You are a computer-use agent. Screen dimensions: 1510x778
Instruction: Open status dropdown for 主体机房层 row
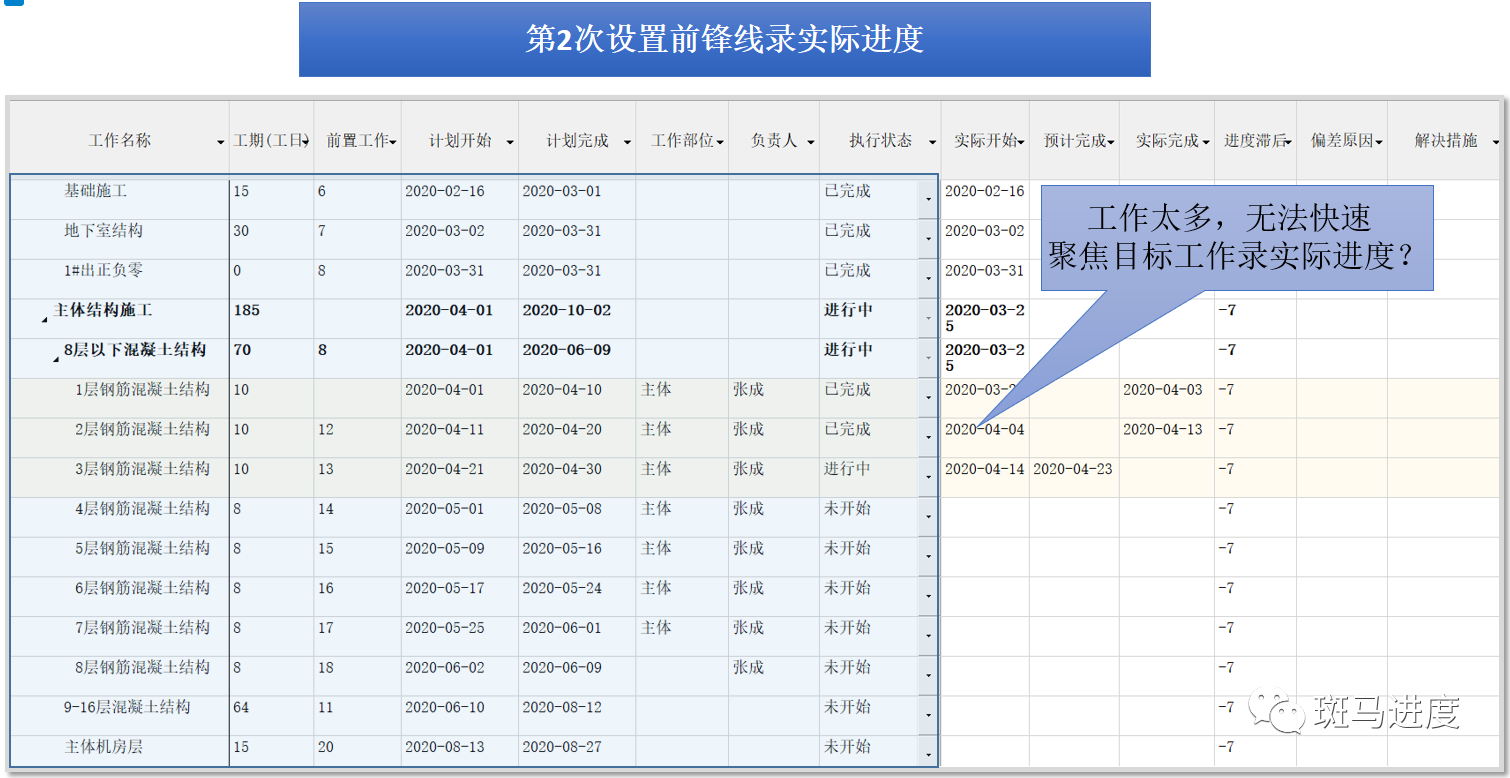[x=928, y=753]
